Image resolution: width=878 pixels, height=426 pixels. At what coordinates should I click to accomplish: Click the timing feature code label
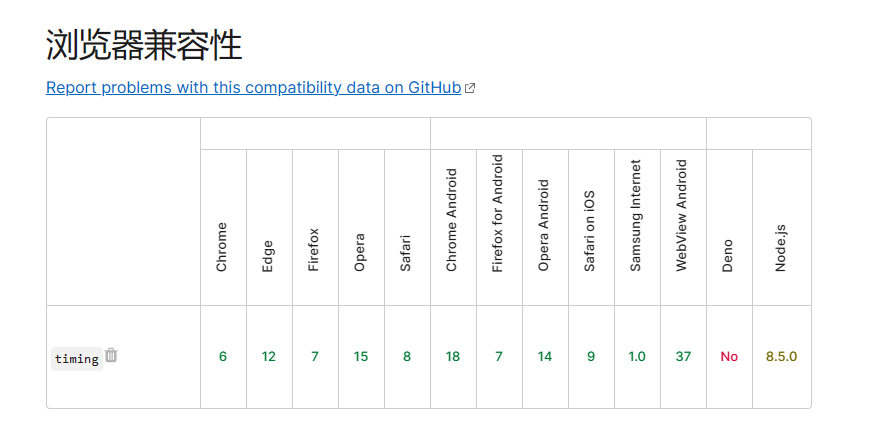[77, 359]
